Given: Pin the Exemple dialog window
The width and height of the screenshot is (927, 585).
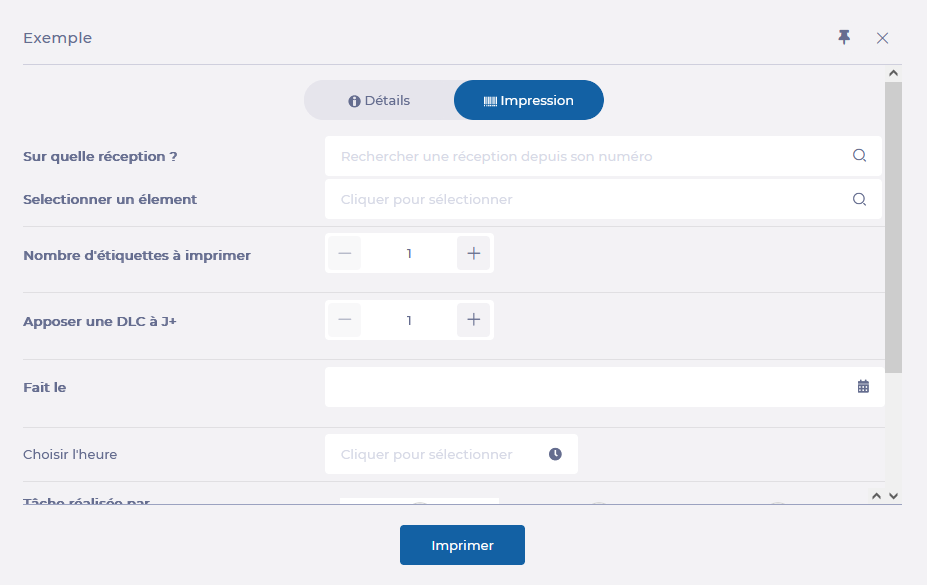Looking at the screenshot, I should click(844, 37).
